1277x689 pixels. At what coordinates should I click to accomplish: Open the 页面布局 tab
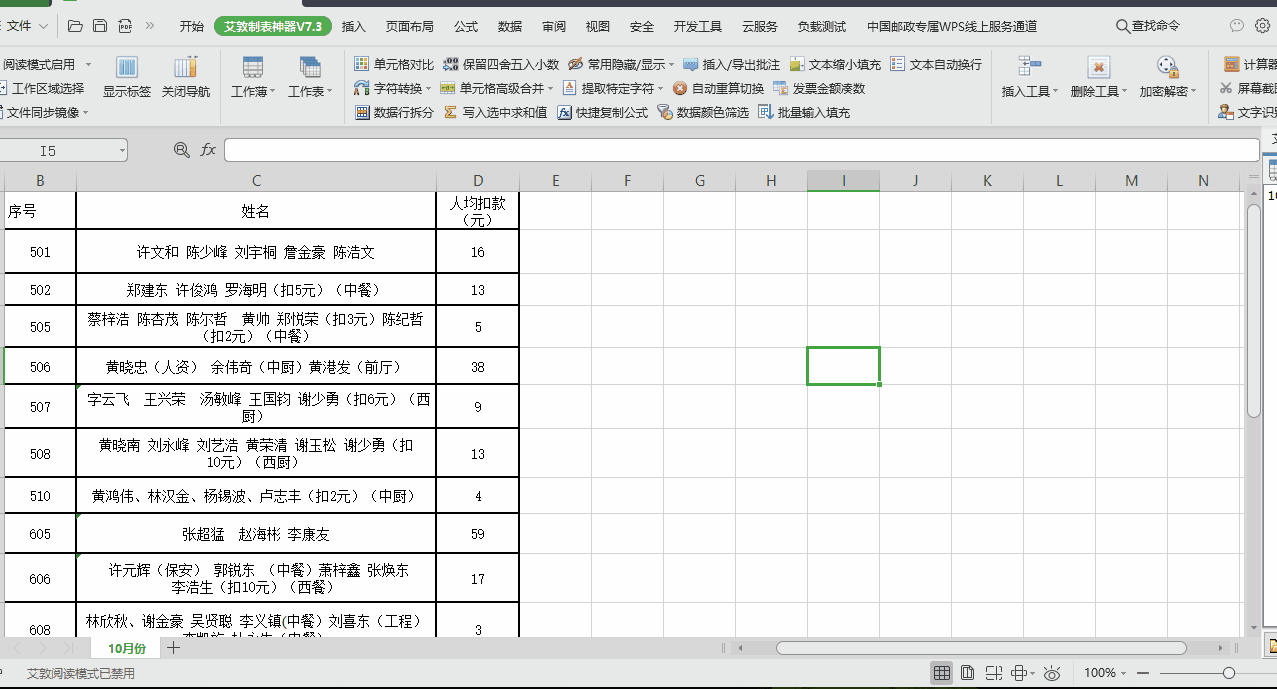click(410, 26)
